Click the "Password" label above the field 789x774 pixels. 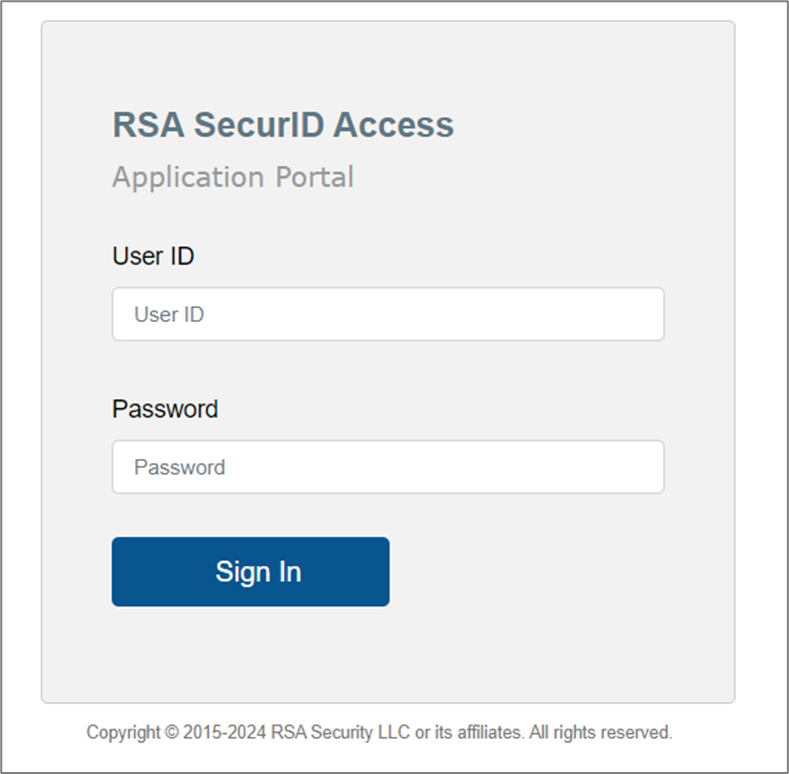[165, 409]
